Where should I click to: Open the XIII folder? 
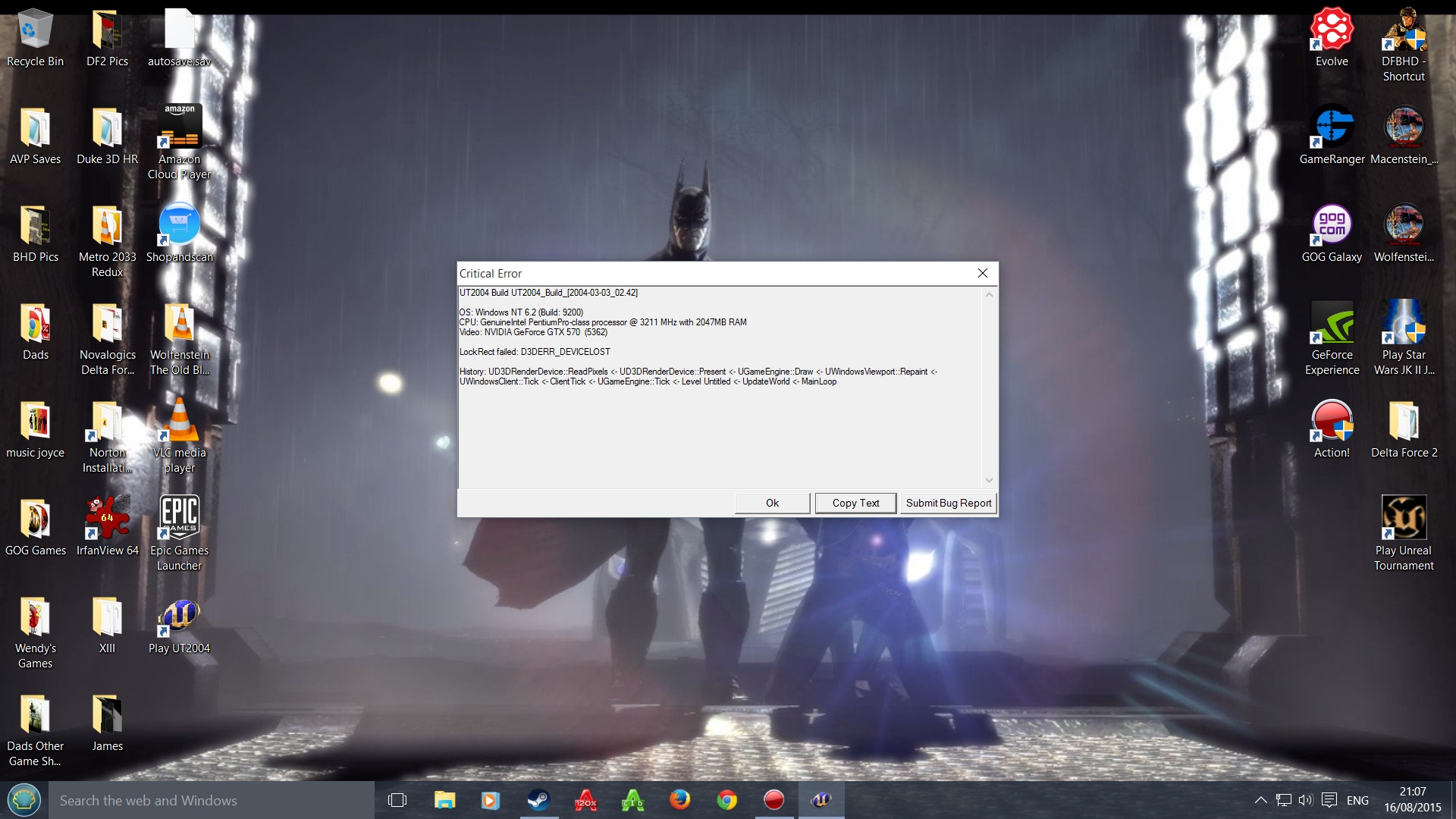[107, 625]
